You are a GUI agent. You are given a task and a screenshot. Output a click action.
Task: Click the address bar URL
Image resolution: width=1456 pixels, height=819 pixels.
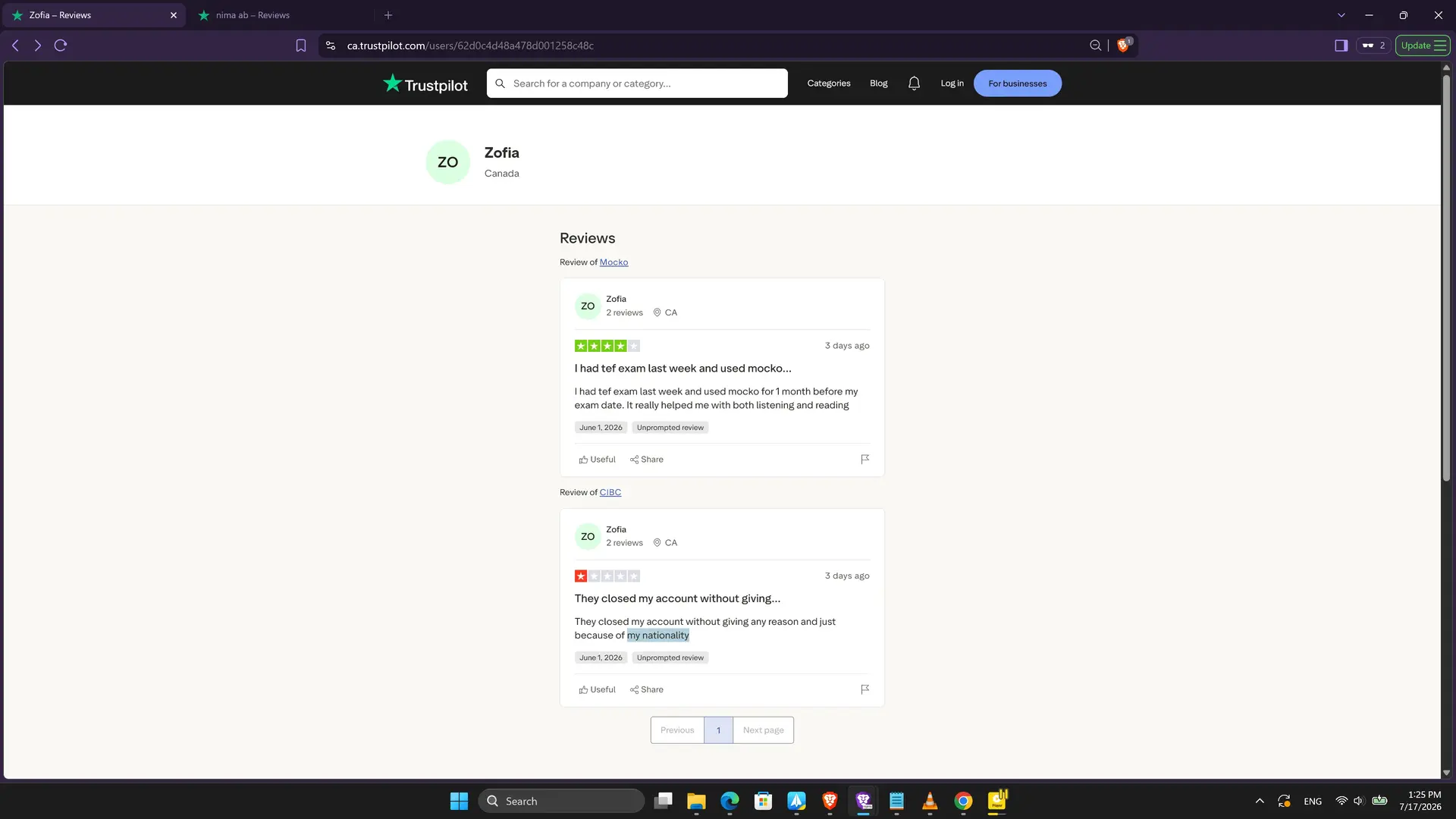click(470, 45)
